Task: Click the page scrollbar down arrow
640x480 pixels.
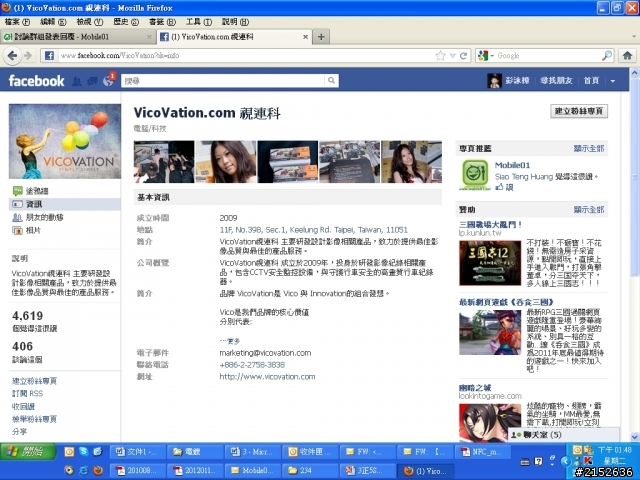Action: [x=635, y=437]
